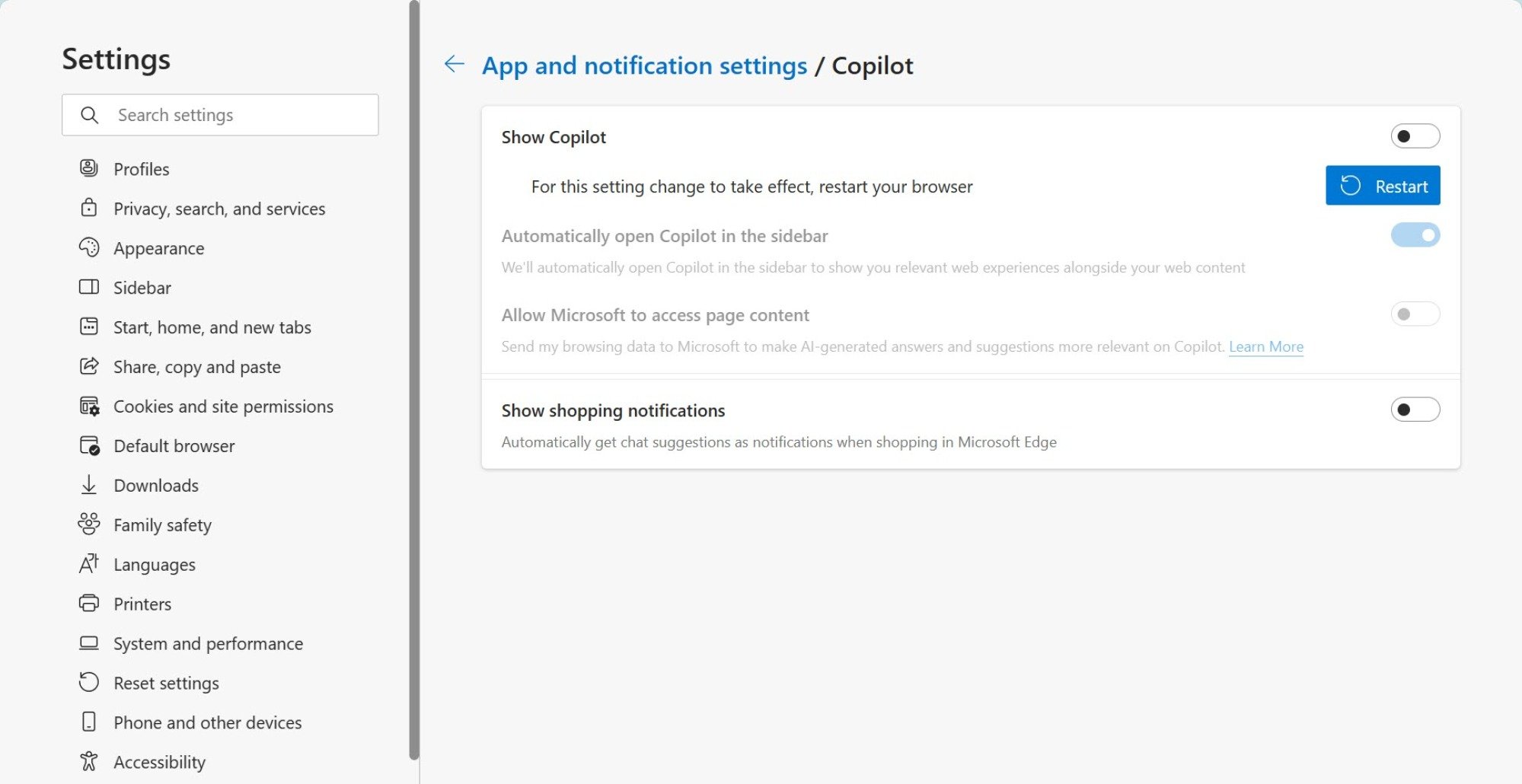The height and width of the screenshot is (784, 1522).
Task: Click the search magnifier icon
Action: coord(90,115)
